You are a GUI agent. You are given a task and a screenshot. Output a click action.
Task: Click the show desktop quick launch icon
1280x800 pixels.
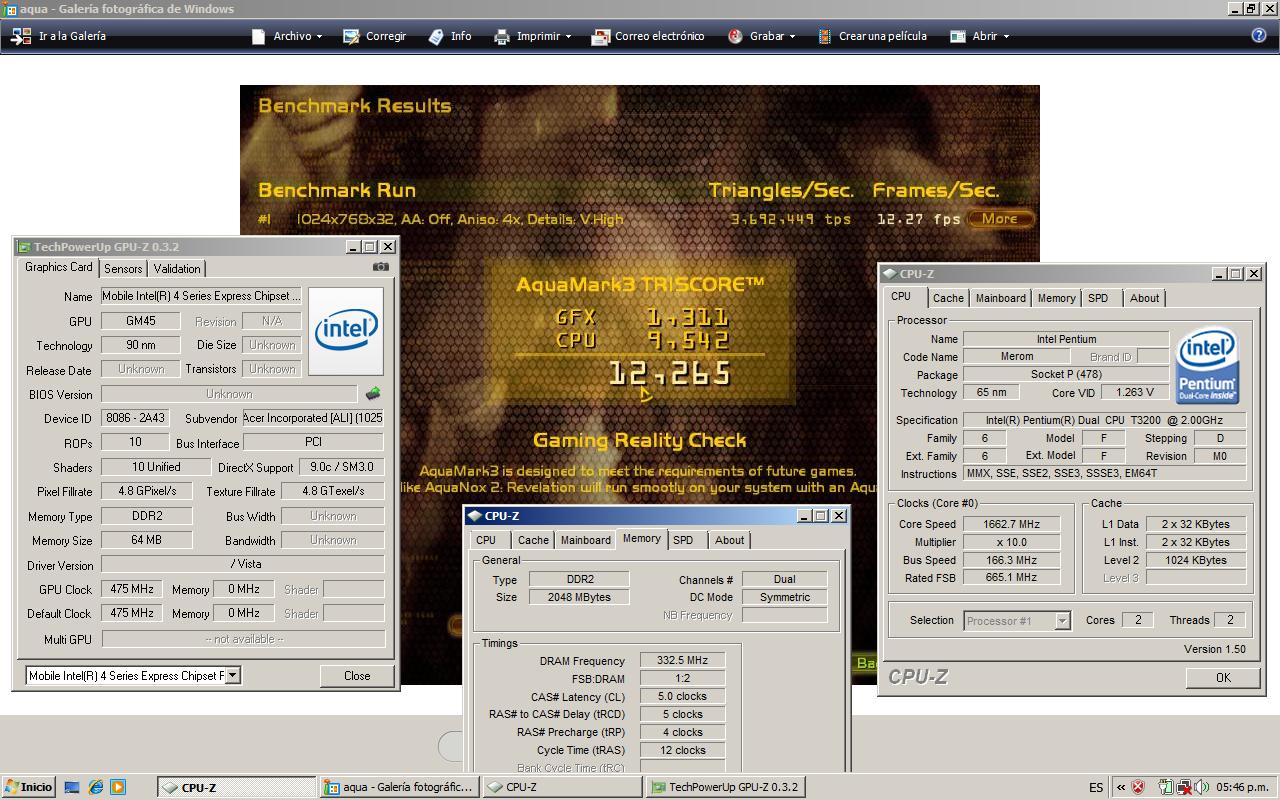click(x=72, y=787)
